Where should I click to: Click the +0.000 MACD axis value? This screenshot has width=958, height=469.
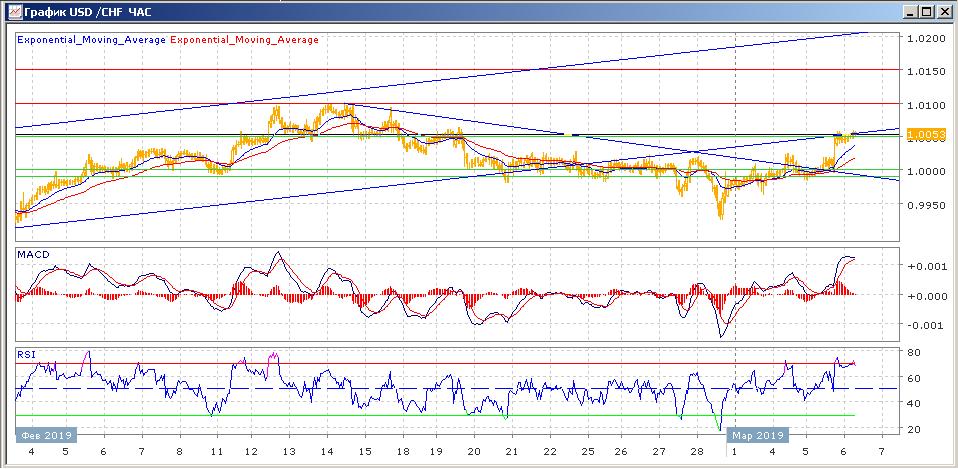pyautogui.click(x=927, y=296)
